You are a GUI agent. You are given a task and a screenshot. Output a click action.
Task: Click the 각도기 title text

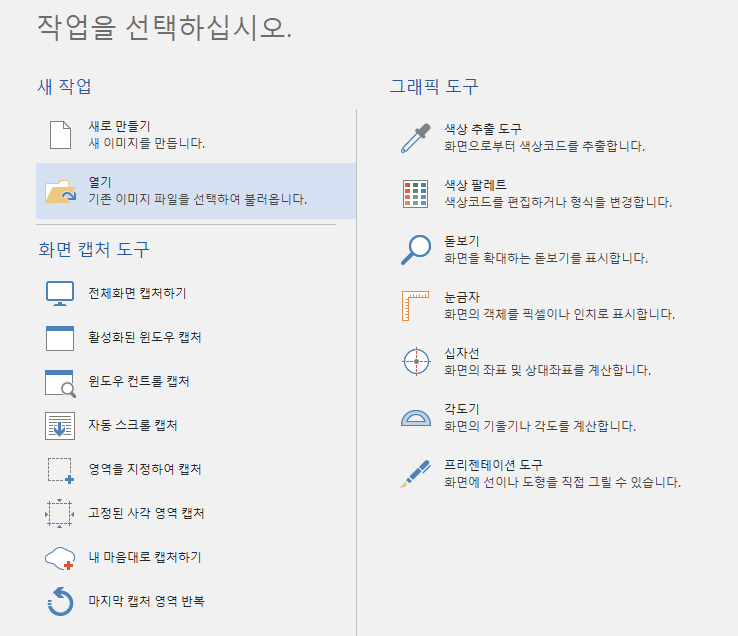(462, 409)
